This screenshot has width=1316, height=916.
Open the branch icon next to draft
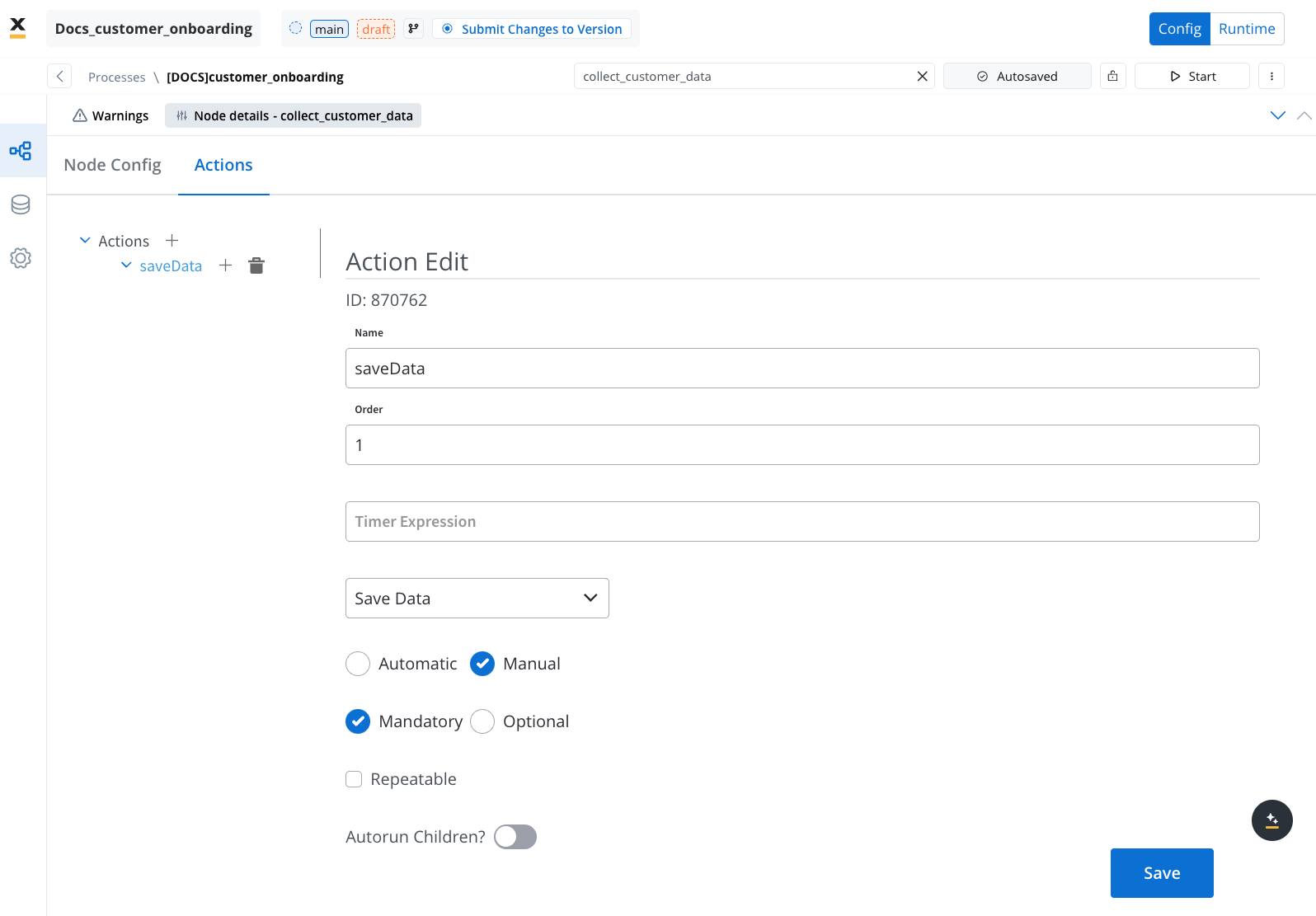click(x=413, y=29)
